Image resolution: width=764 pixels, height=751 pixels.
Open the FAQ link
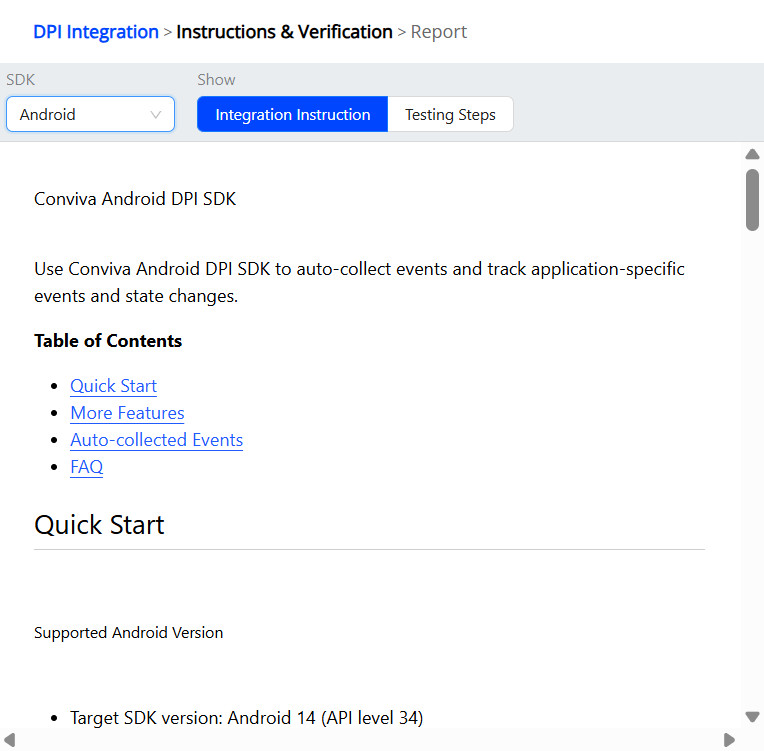pos(86,467)
